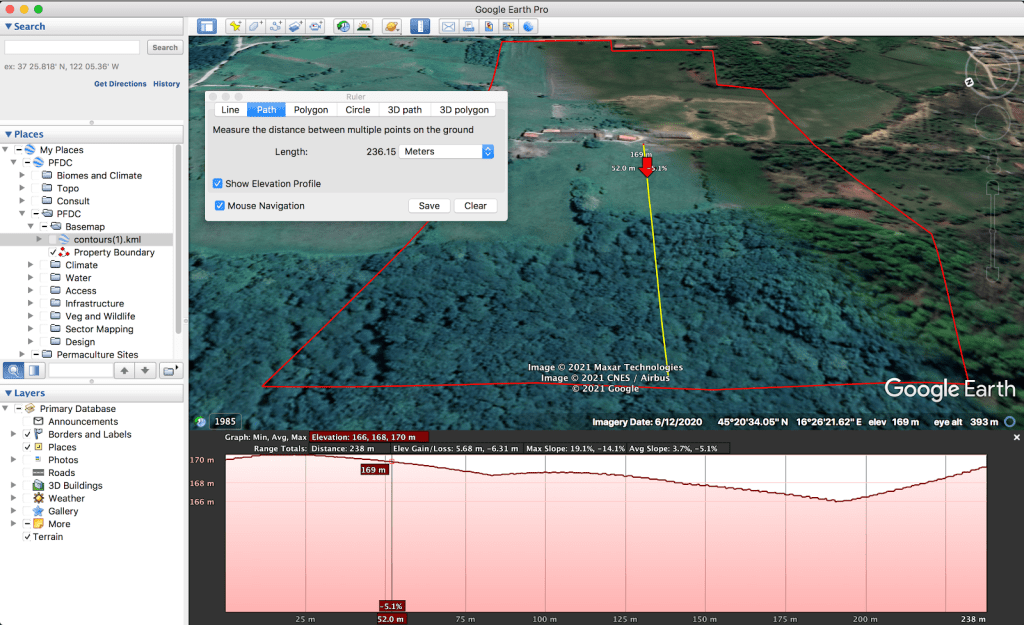Show sunlight across the landscape icon
This screenshot has width=1024, height=625.
point(363,26)
